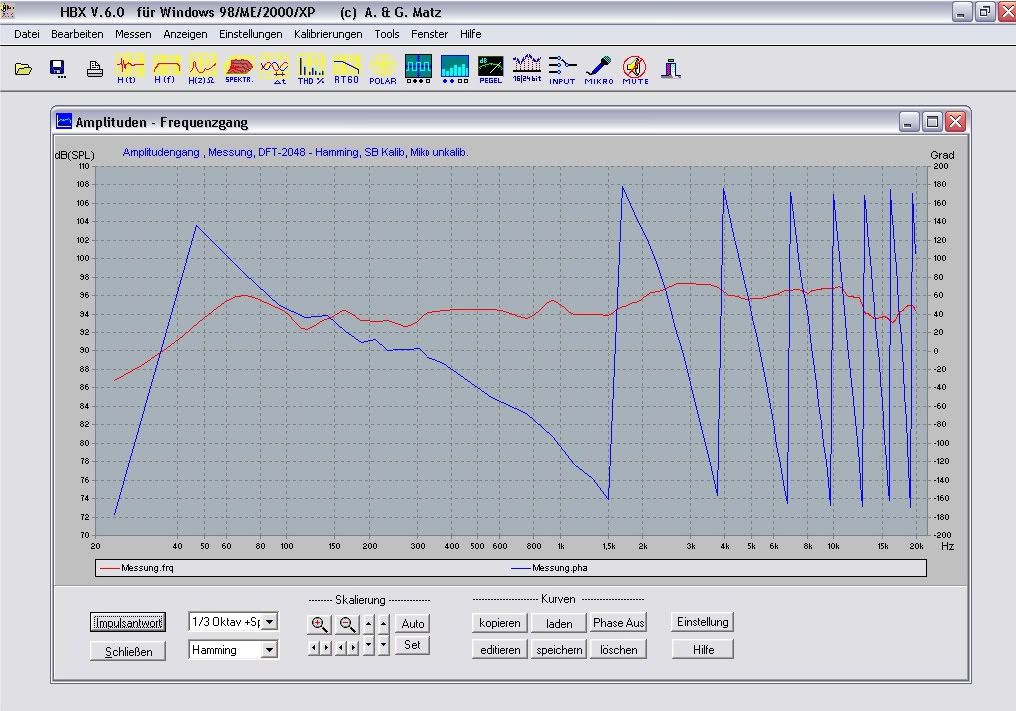Viewport: 1016px width, 711px height.
Task: Click the kopieren curve button
Action: [500, 623]
